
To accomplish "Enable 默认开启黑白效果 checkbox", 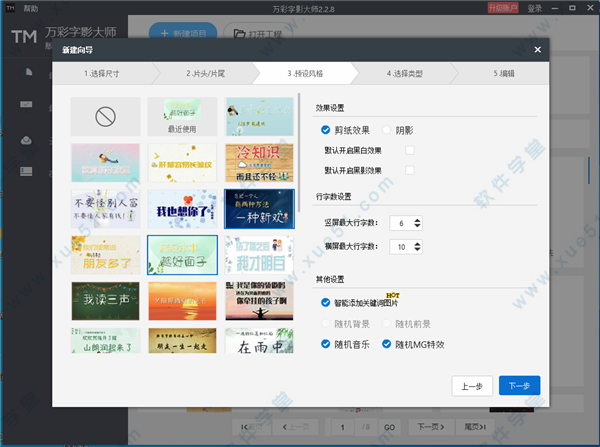I will click(410, 150).
